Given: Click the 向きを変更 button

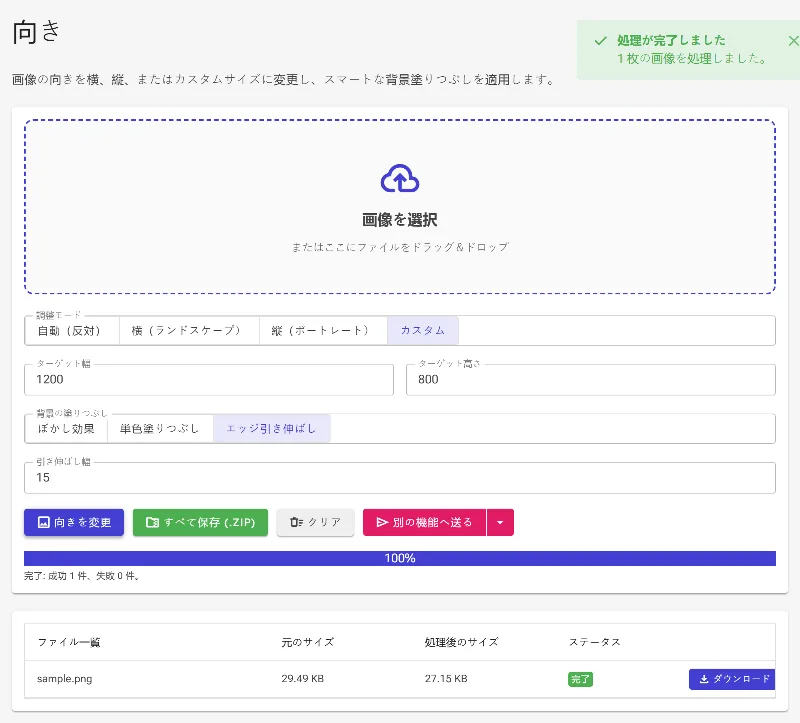Looking at the screenshot, I should (x=74, y=522).
